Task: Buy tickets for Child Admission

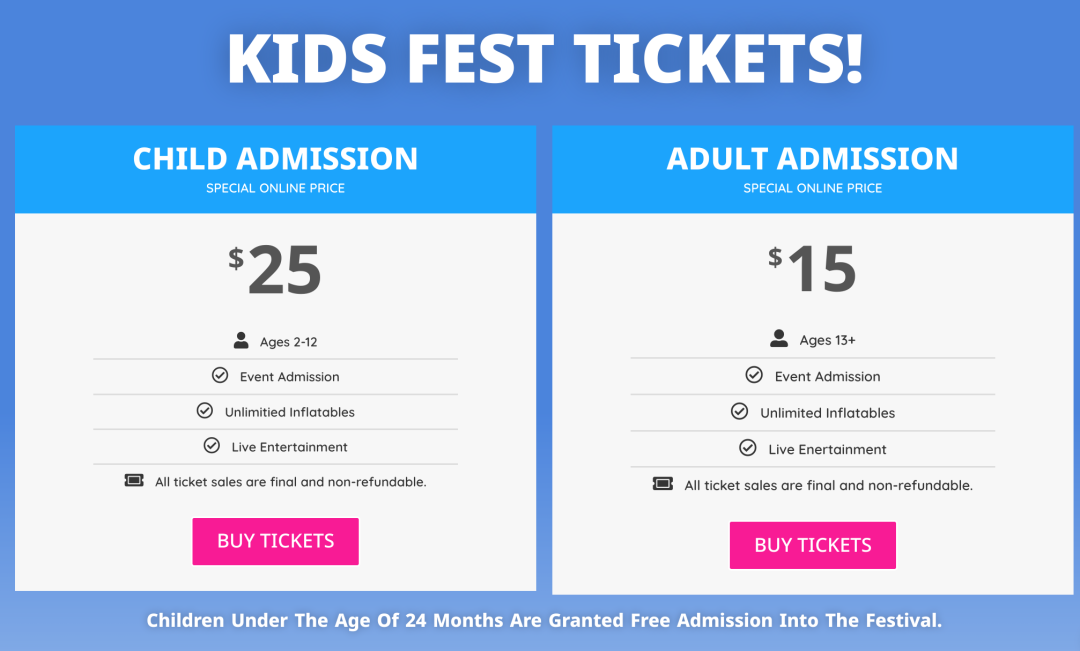Action: [x=276, y=541]
